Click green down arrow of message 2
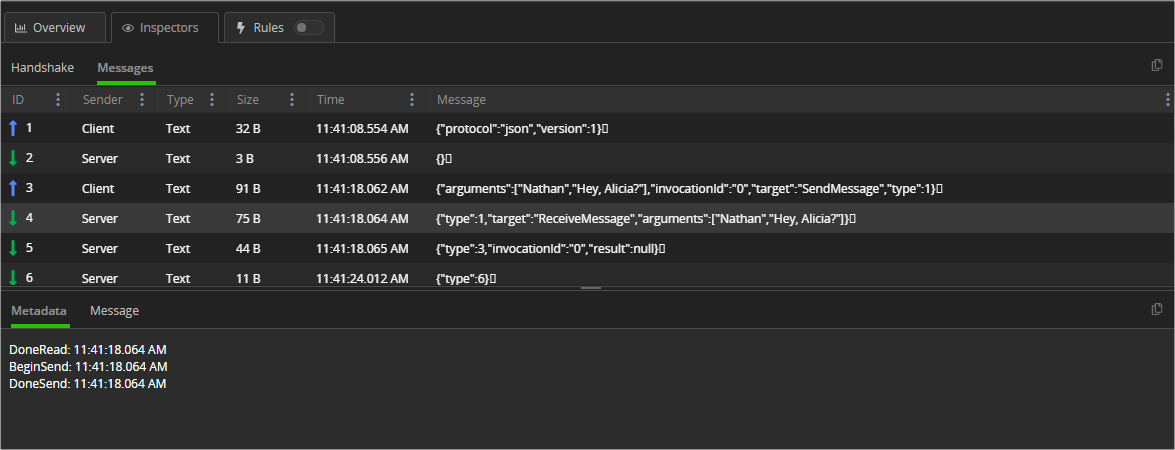The image size is (1175, 450). tap(13, 158)
